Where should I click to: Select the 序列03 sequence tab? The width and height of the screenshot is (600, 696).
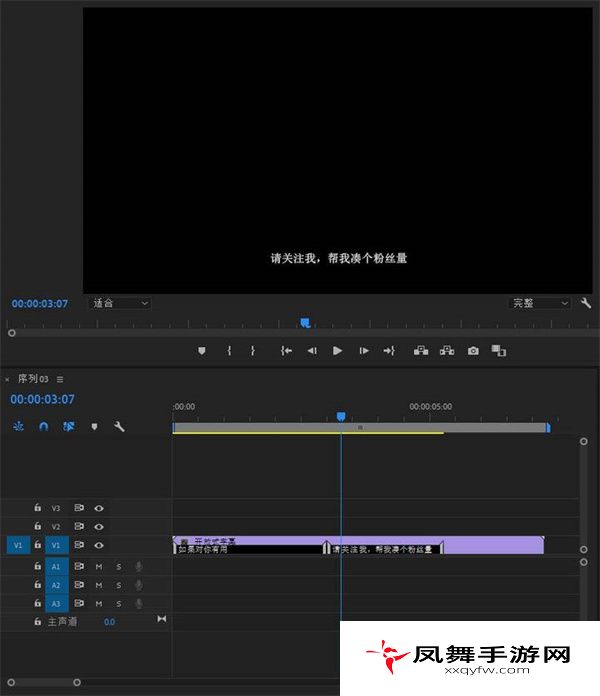click(x=33, y=379)
